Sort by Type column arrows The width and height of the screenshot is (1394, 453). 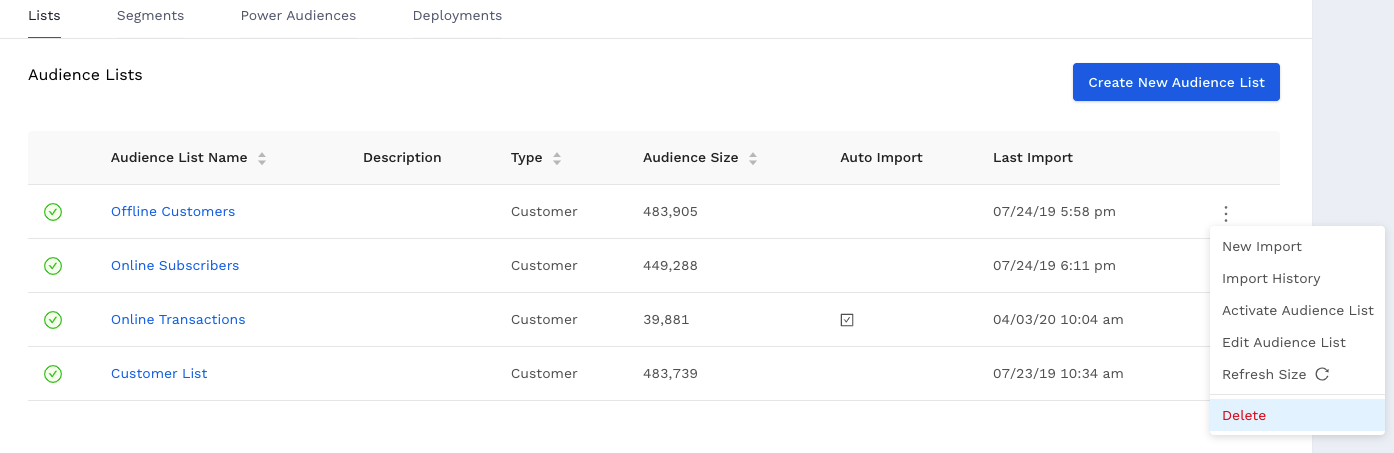pyautogui.click(x=557, y=158)
